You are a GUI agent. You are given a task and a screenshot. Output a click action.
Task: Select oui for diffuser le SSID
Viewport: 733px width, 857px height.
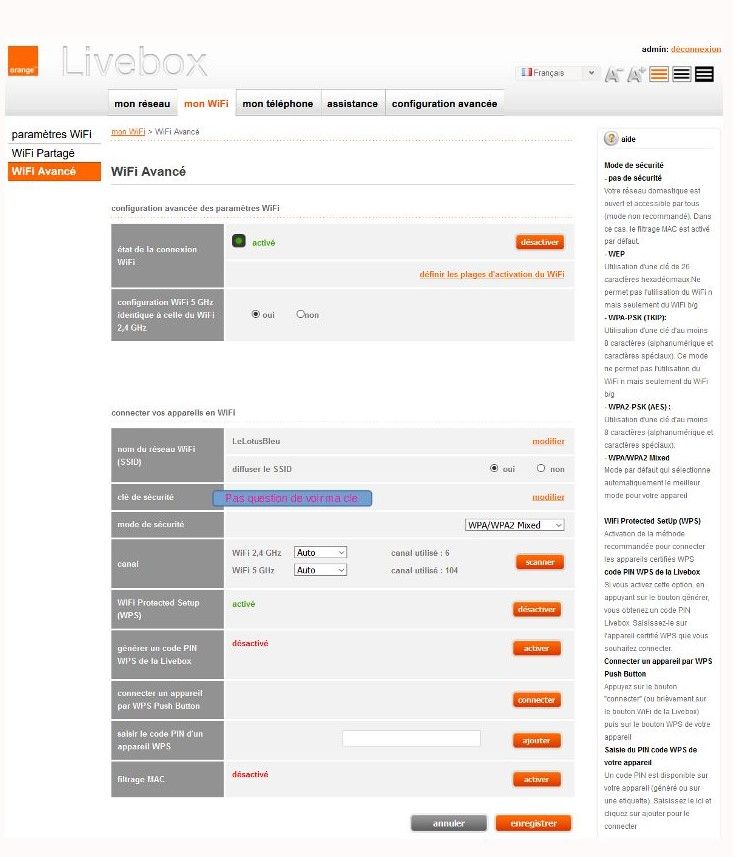(x=494, y=468)
